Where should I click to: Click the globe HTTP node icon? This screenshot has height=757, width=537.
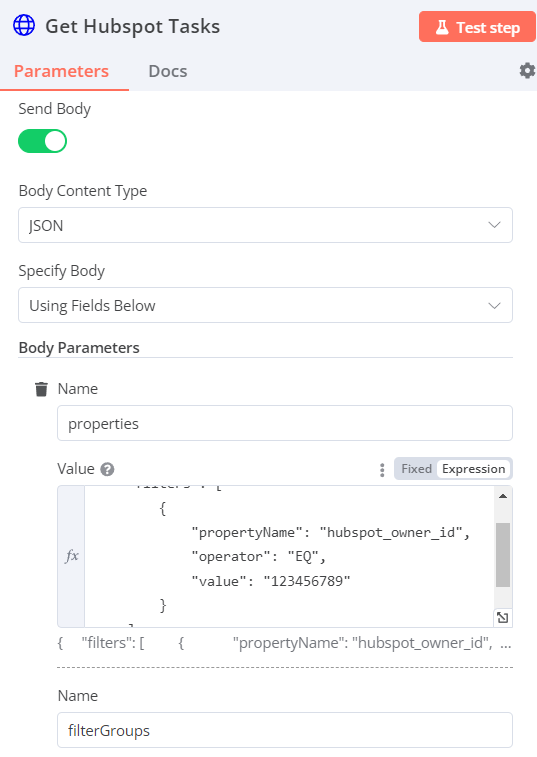tap(24, 25)
